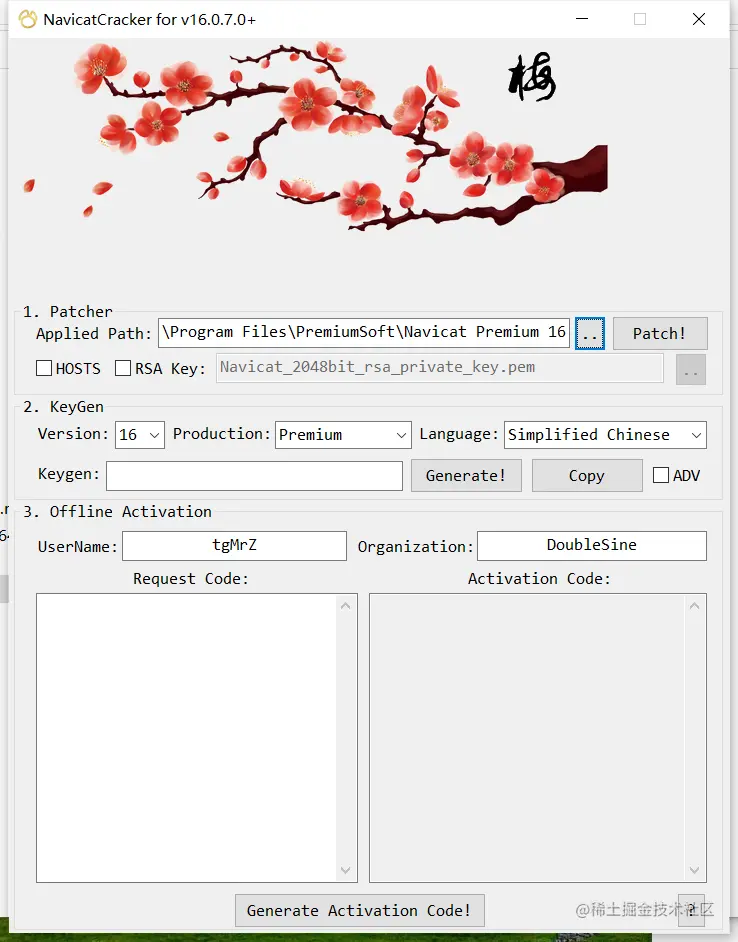Toggle the ADV checkbox
The image size is (738, 942).
pos(660,475)
